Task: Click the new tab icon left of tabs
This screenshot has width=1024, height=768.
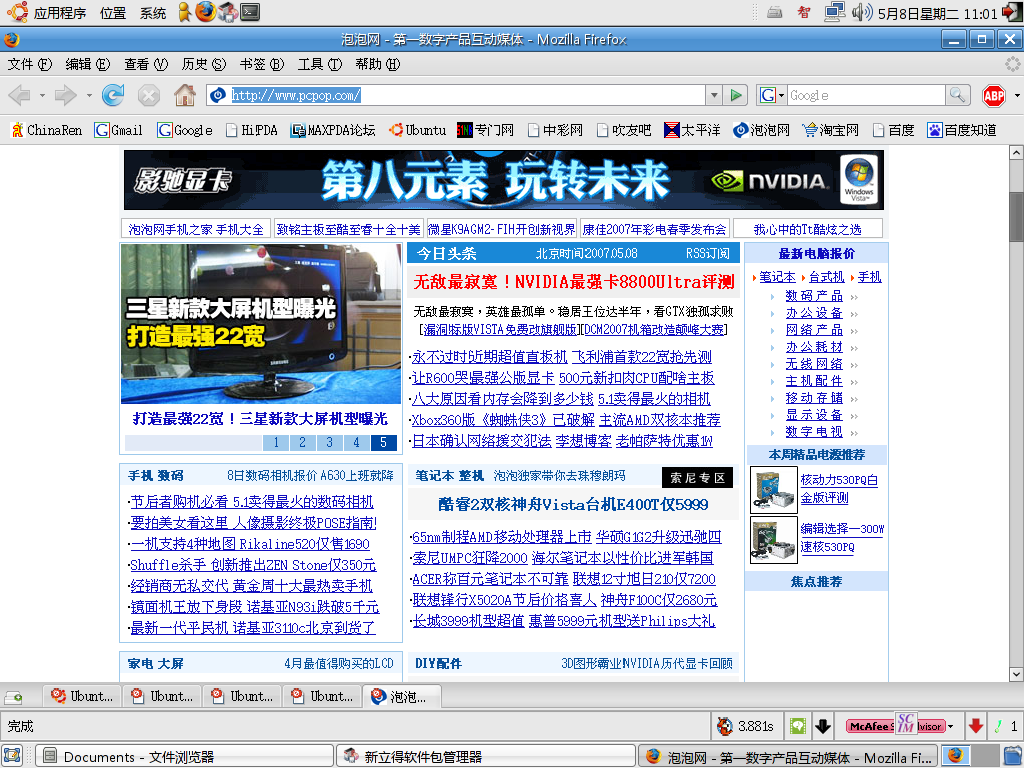Action: pos(14,697)
